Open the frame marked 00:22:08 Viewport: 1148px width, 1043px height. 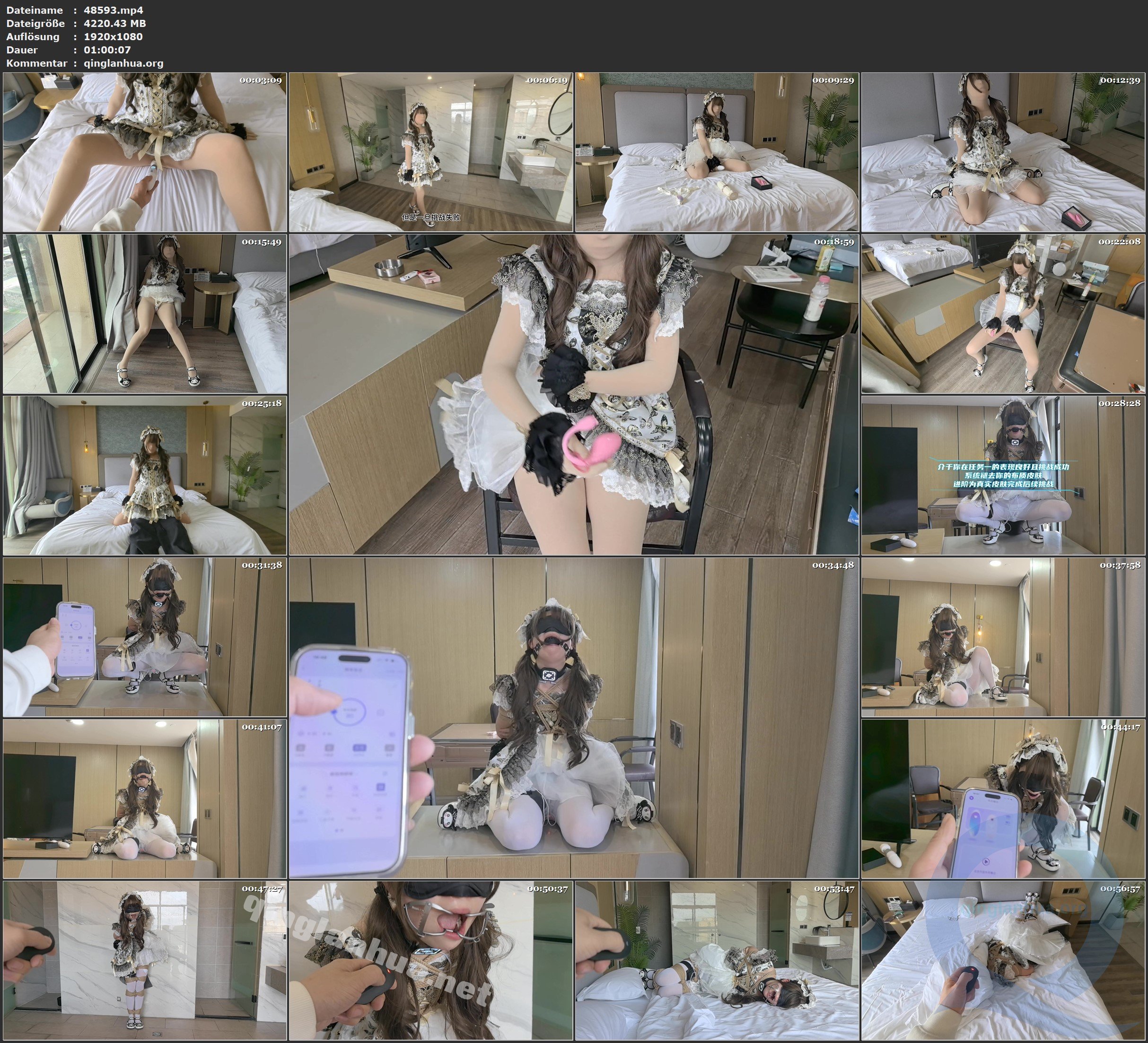[1003, 313]
